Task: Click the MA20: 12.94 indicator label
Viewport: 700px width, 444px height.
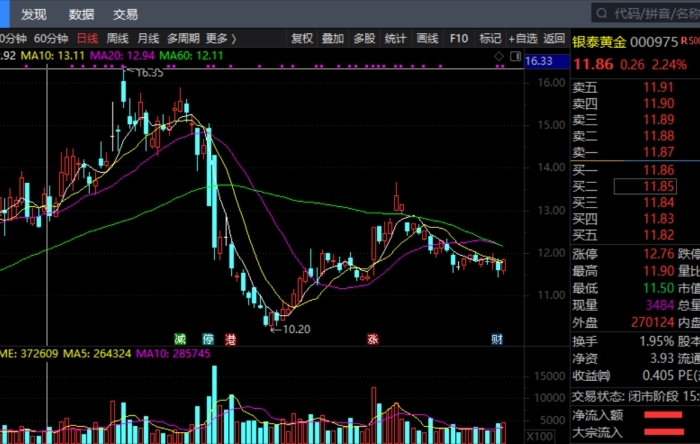Action: tap(122, 56)
